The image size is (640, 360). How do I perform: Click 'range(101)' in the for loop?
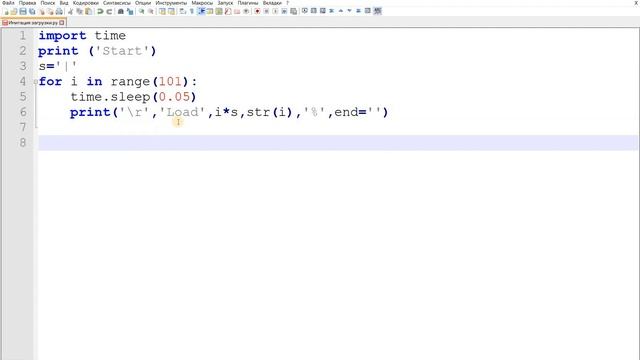pos(149,82)
